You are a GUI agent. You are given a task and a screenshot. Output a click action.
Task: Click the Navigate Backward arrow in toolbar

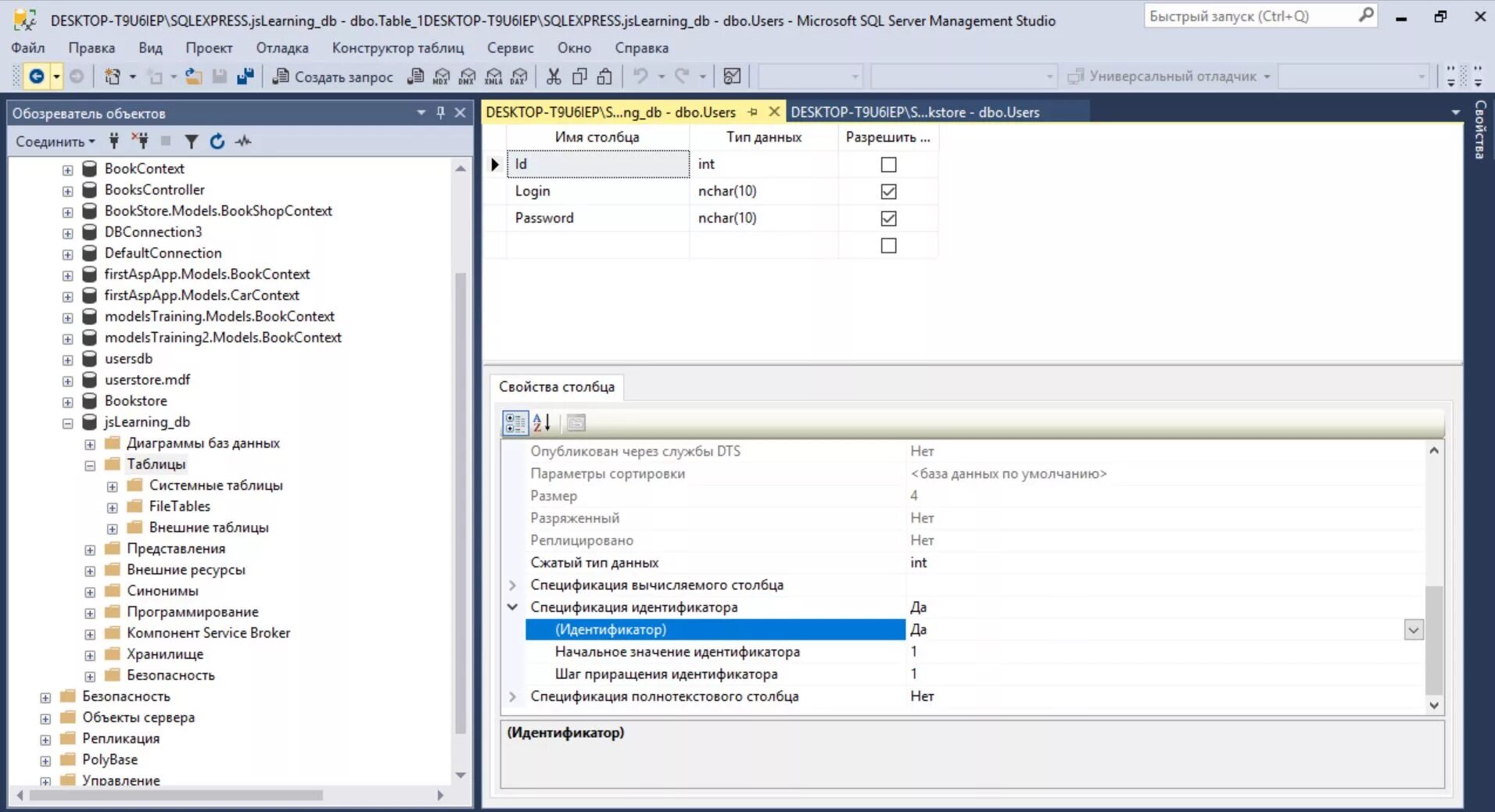coord(37,76)
